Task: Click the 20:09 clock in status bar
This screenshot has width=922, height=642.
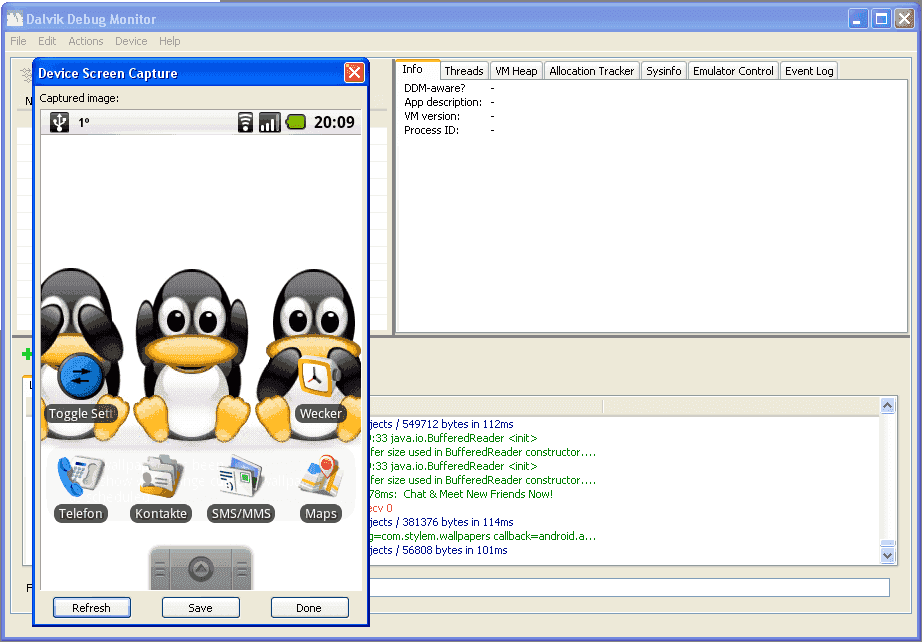Action: coord(334,122)
